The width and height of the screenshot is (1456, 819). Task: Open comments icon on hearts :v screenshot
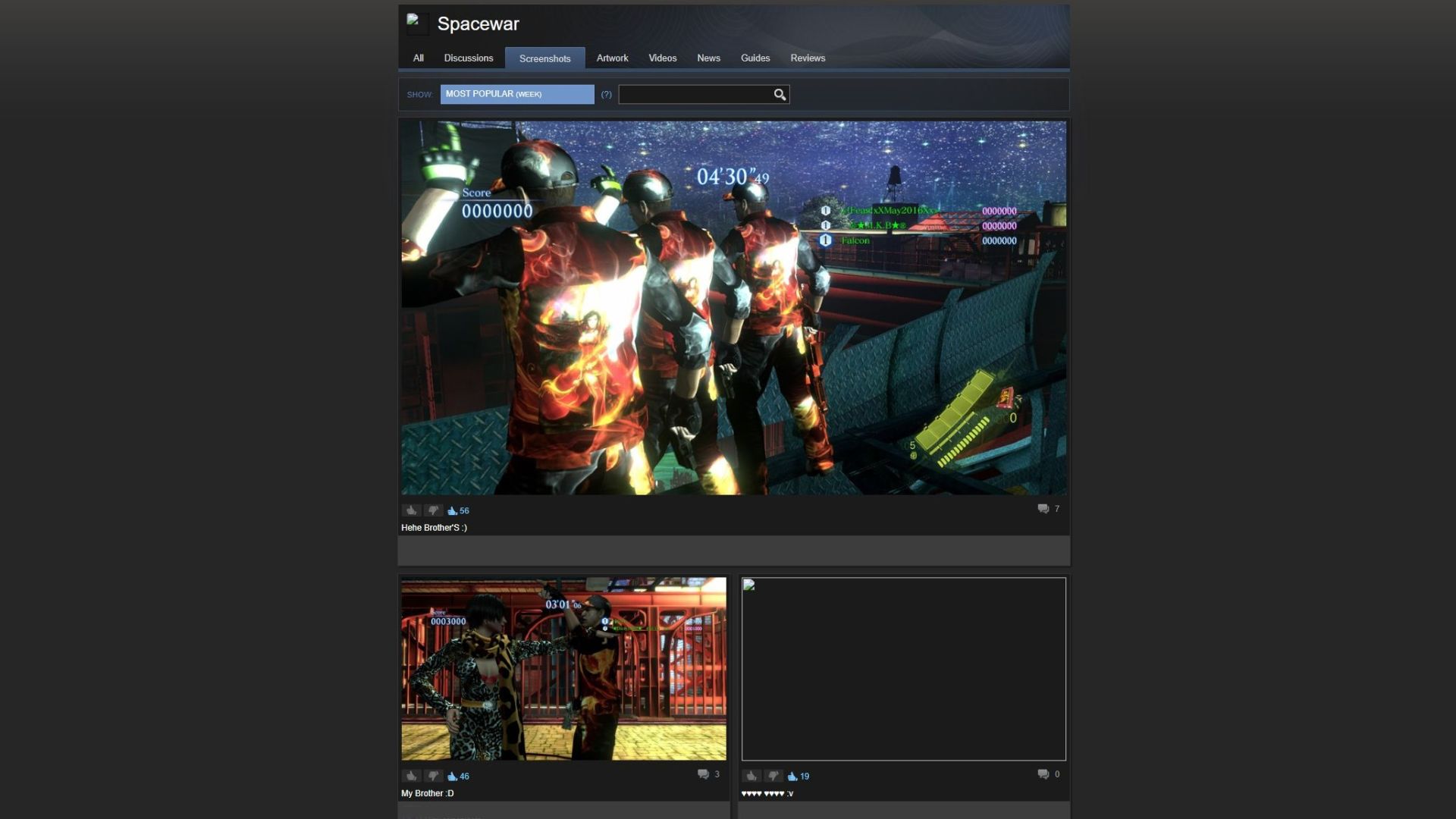1043,774
